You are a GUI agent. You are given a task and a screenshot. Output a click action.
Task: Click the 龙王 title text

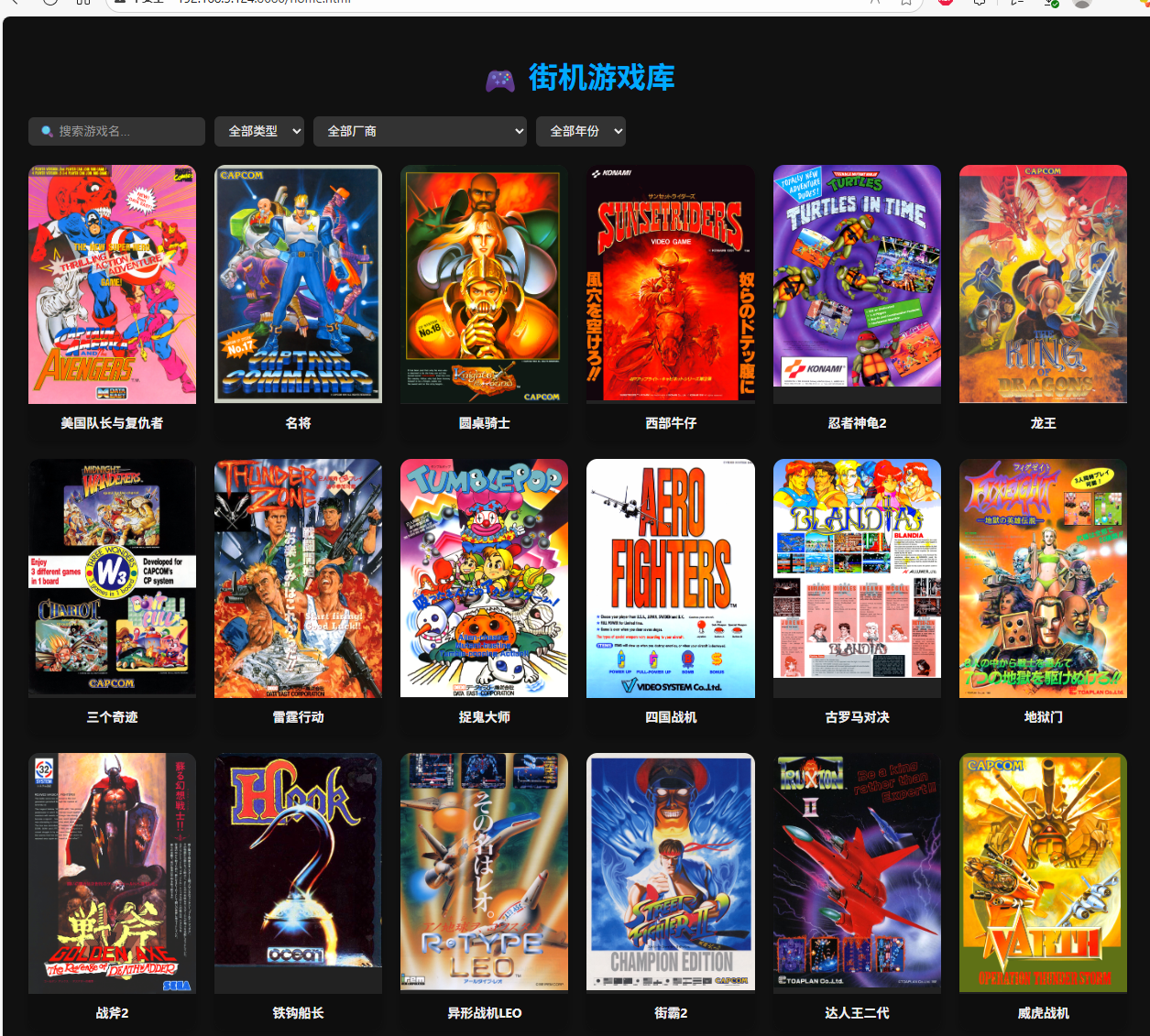pos(1043,423)
